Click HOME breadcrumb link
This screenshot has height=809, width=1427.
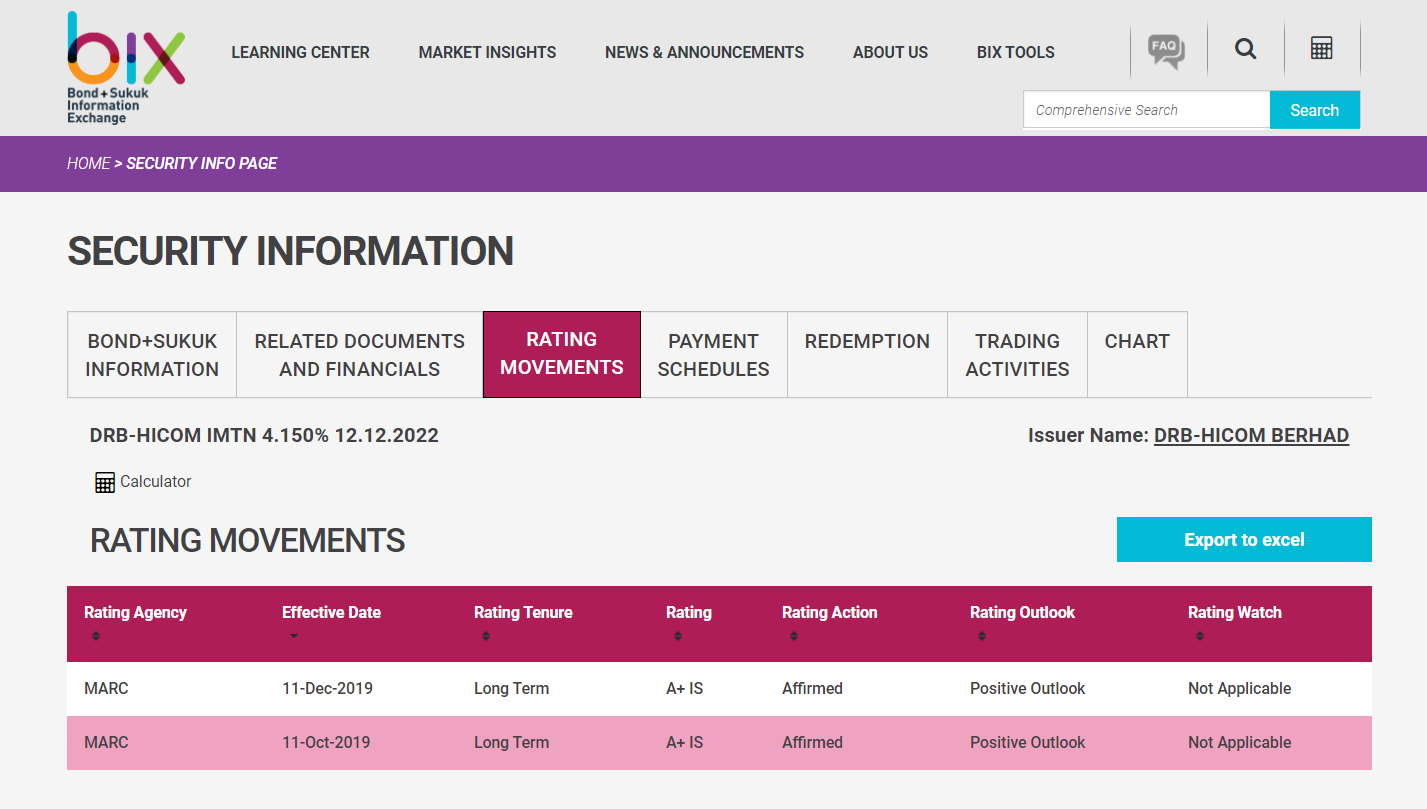tap(88, 163)
